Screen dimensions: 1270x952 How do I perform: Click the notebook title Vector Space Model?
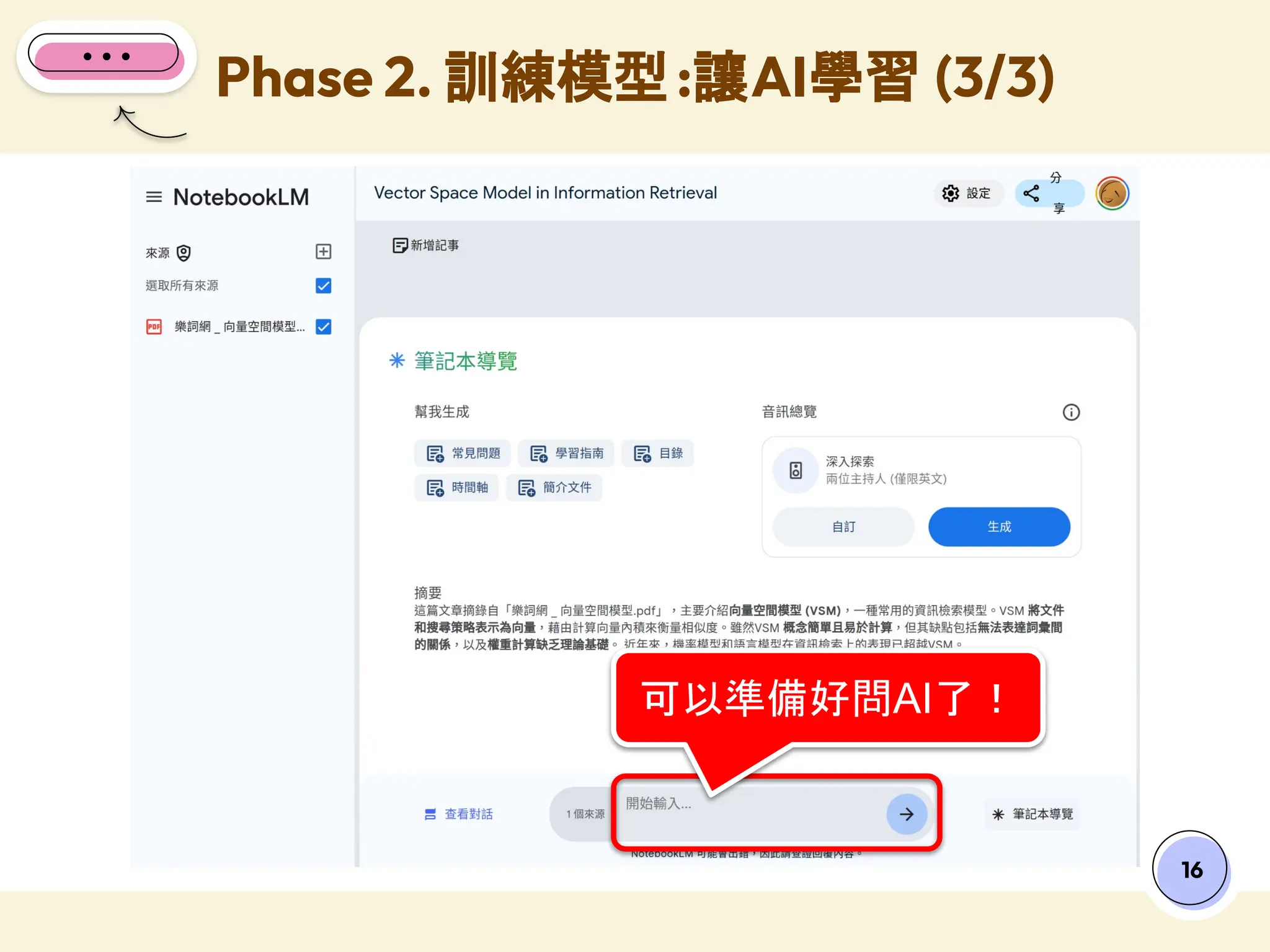(x=545, y=193)
